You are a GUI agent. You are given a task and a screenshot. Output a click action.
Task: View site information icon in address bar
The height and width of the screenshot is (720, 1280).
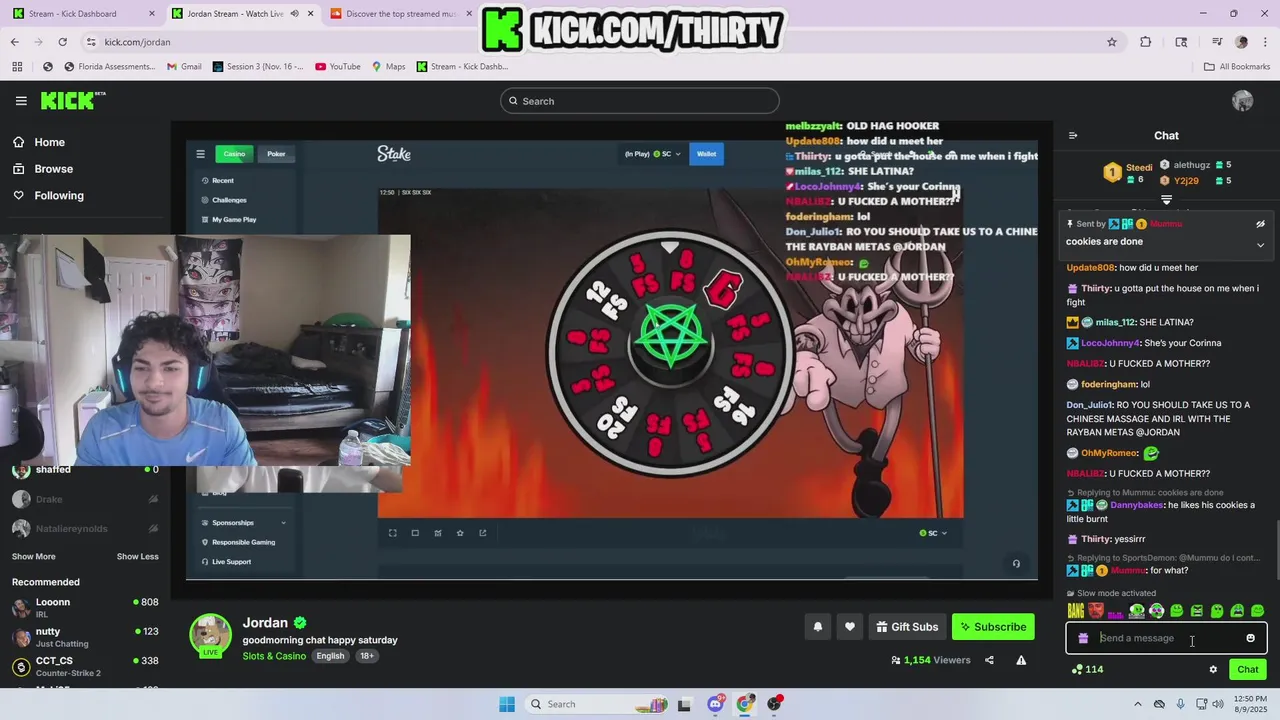click(91, 42)
